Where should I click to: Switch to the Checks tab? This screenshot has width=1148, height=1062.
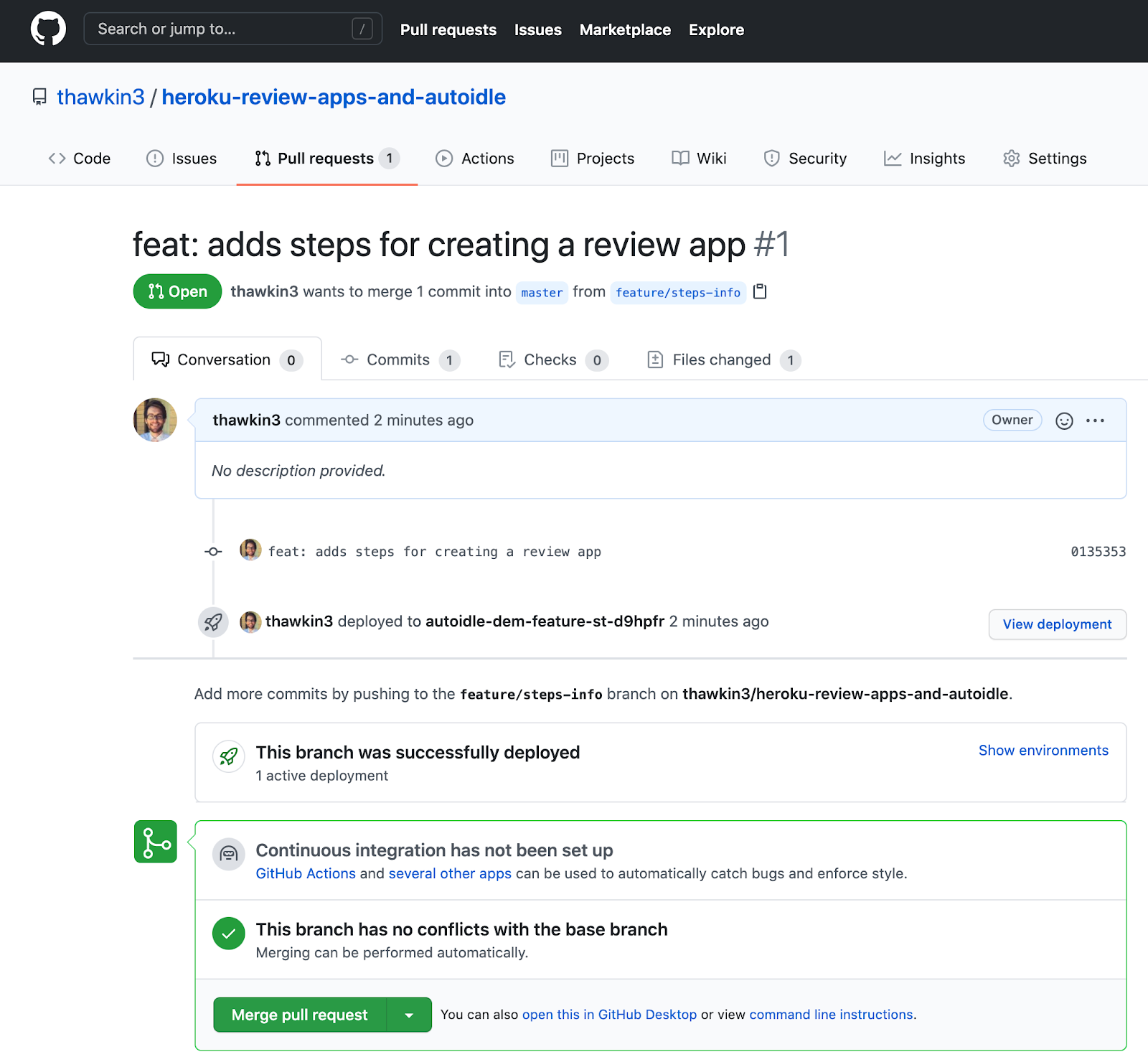tap(553, 360)
